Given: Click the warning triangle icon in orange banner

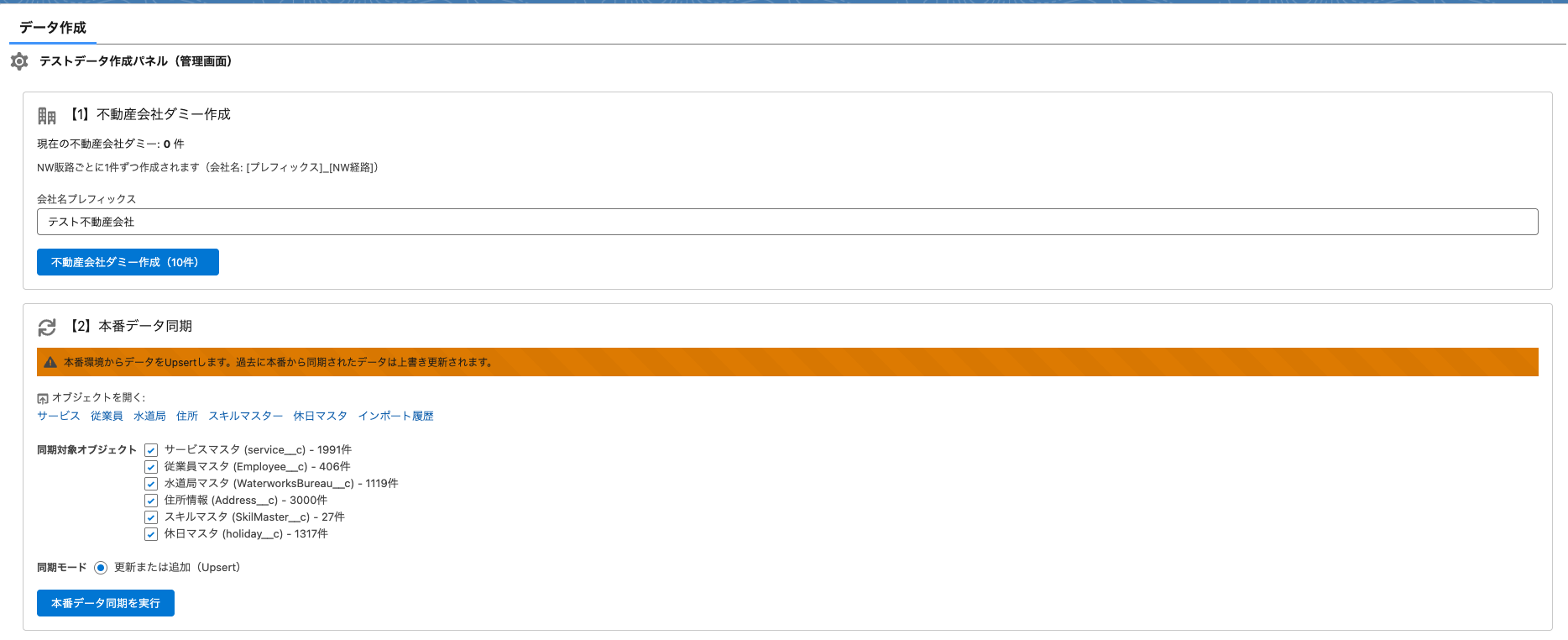Looking at the screenshot, I should 50,362.
